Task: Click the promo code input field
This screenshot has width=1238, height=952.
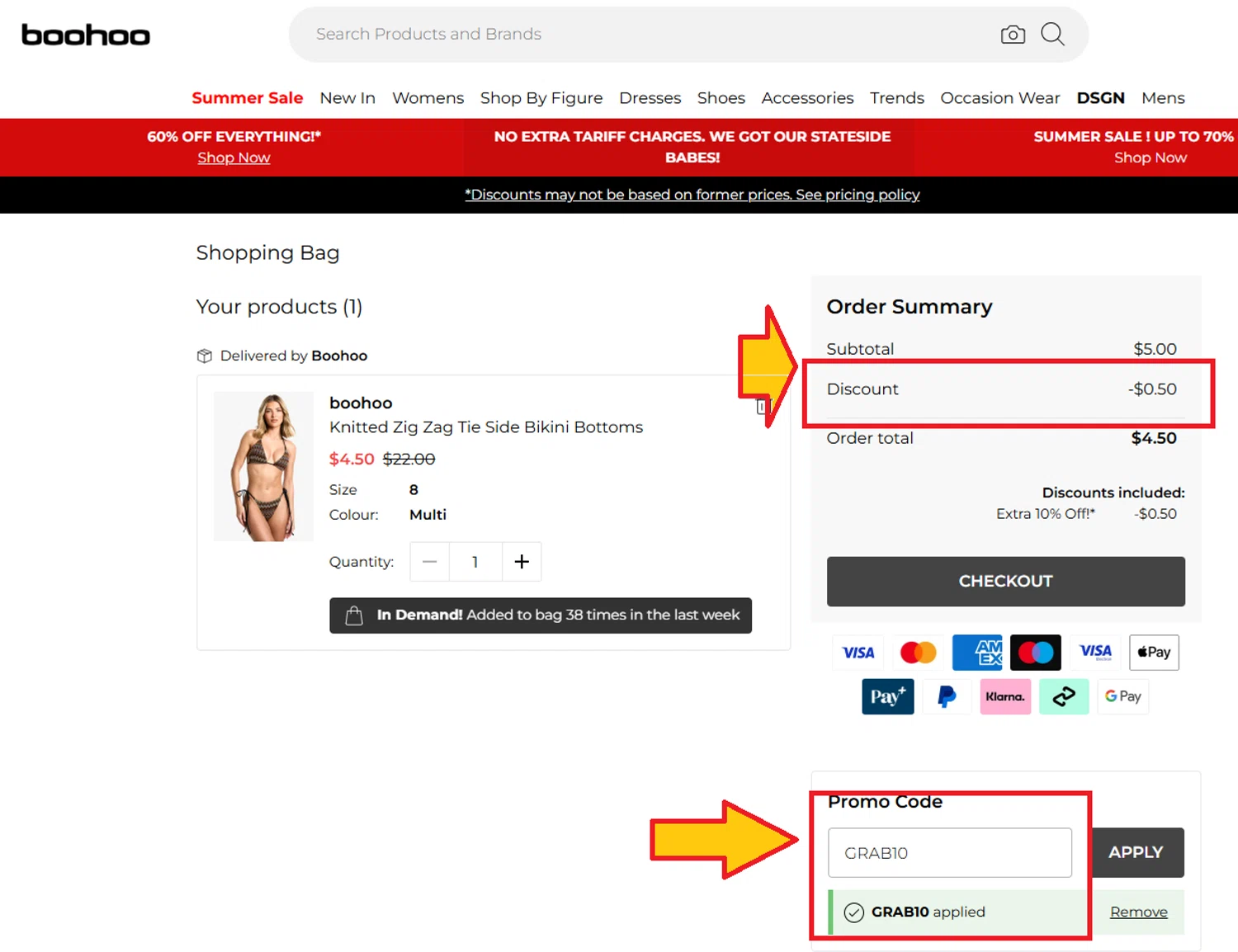Action: pyautogui.click(x=950, y=853)
